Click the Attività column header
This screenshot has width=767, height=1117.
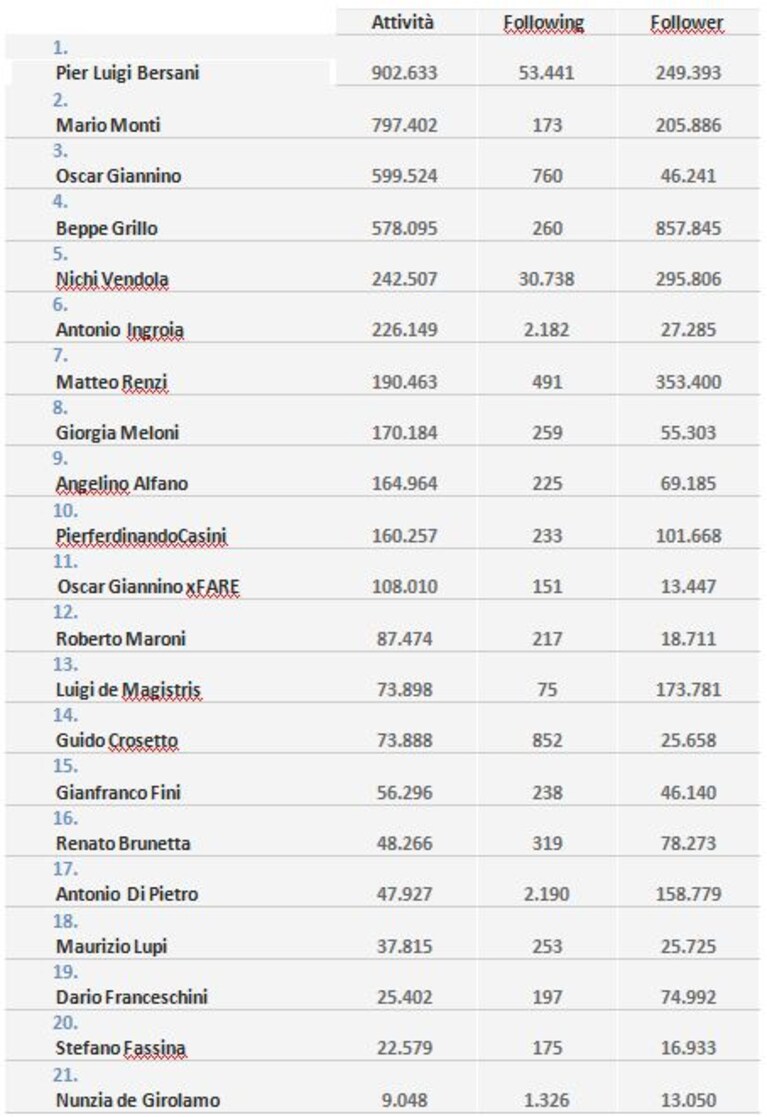[402, 22]
